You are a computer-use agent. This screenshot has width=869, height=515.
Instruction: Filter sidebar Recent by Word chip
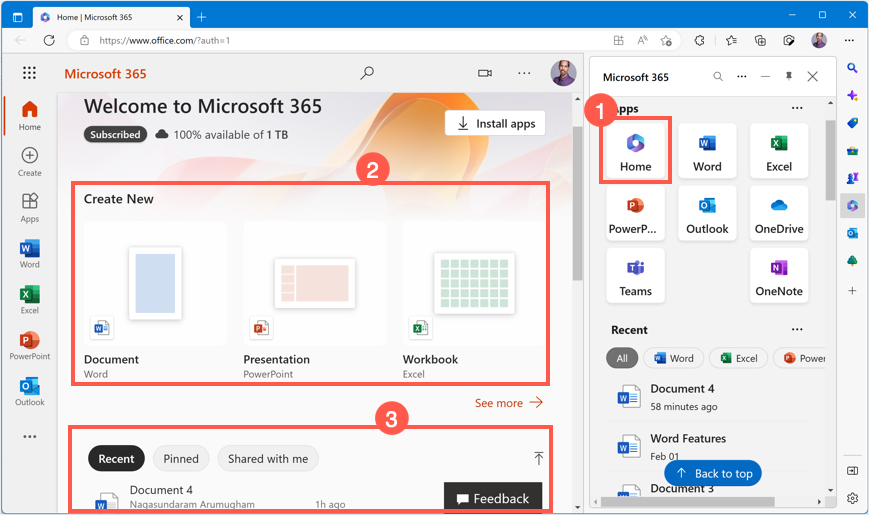[x=673, y=358]
